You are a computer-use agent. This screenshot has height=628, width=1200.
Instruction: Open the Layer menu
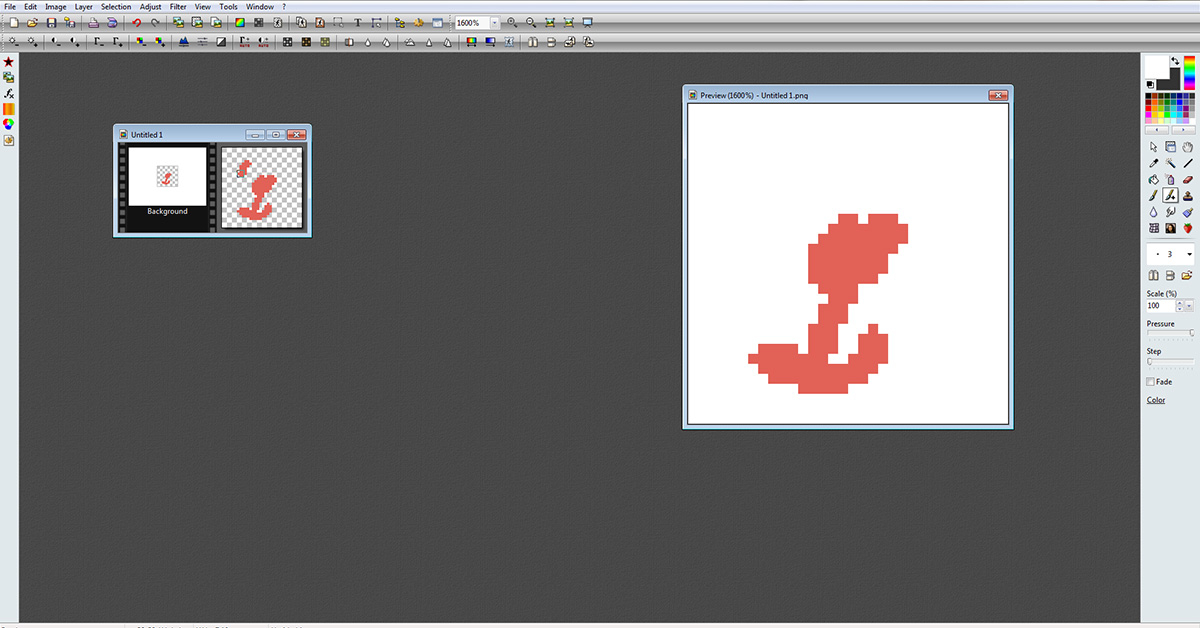(x=83, y=7)
